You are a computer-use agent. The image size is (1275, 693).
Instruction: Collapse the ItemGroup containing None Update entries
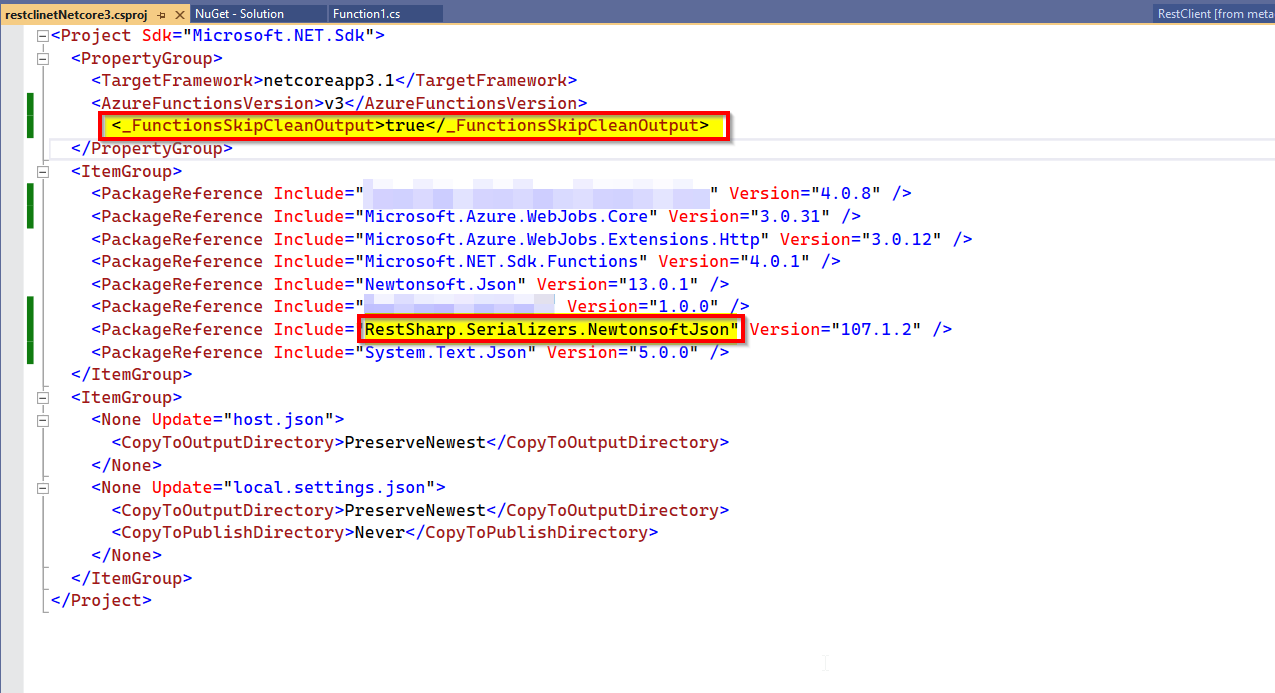41,397
